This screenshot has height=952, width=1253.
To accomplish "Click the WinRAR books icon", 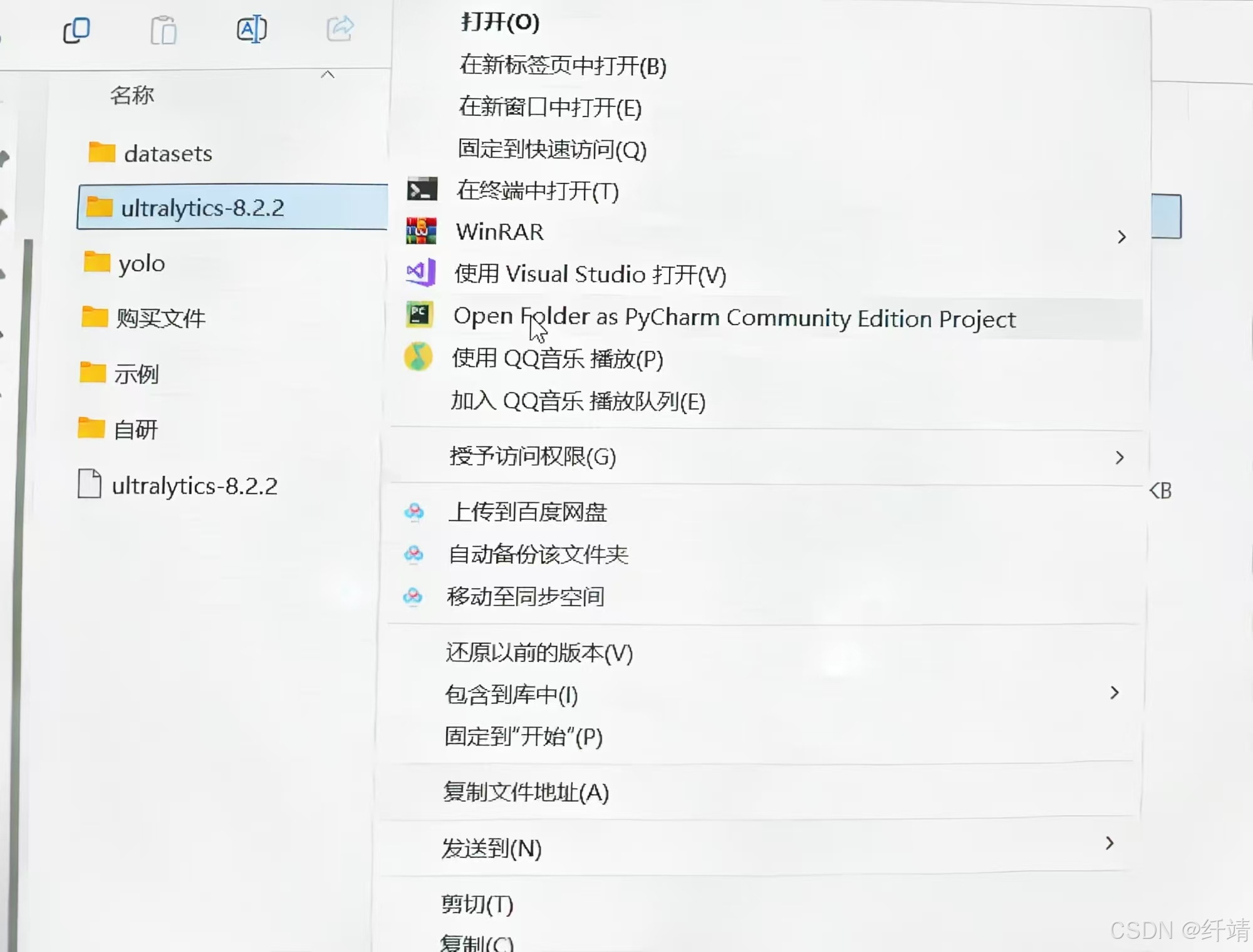I will pos(421,231).
